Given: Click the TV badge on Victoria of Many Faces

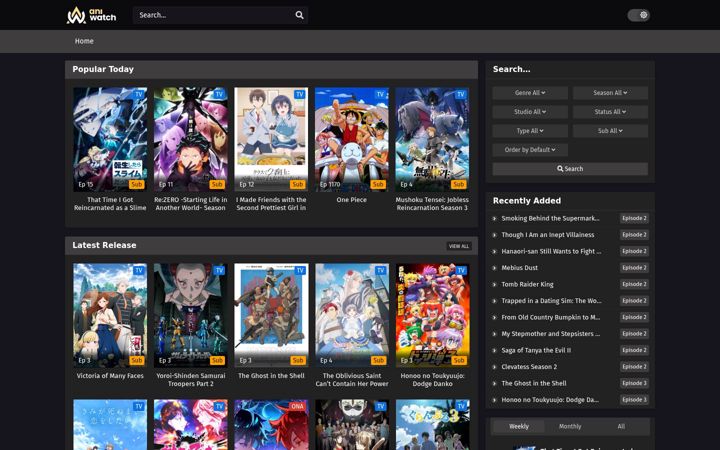Looking at the screenshot, I should (x=139, y=270).
